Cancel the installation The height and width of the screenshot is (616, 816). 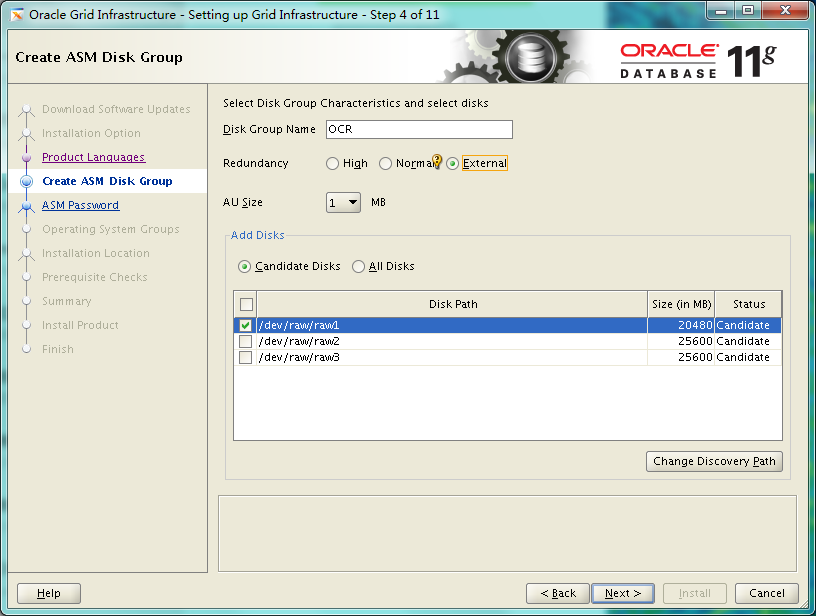coord(767,593)
